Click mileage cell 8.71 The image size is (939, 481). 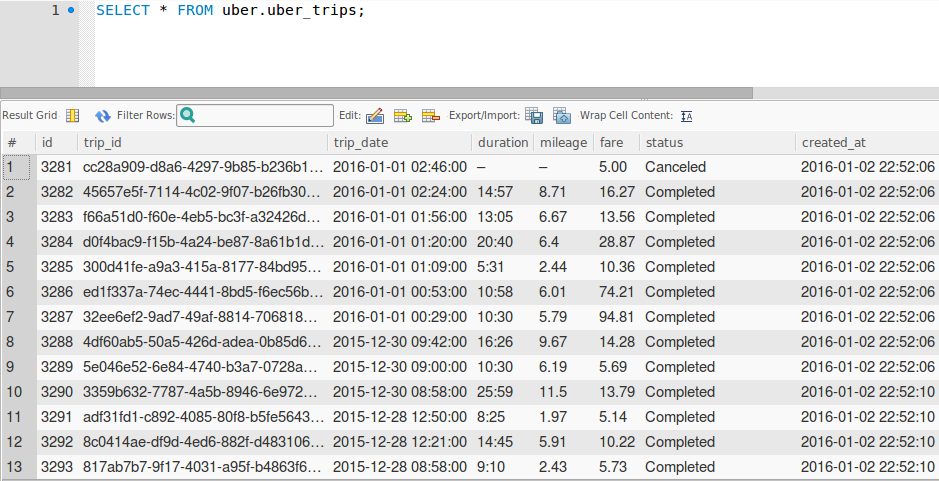point(564,192)
